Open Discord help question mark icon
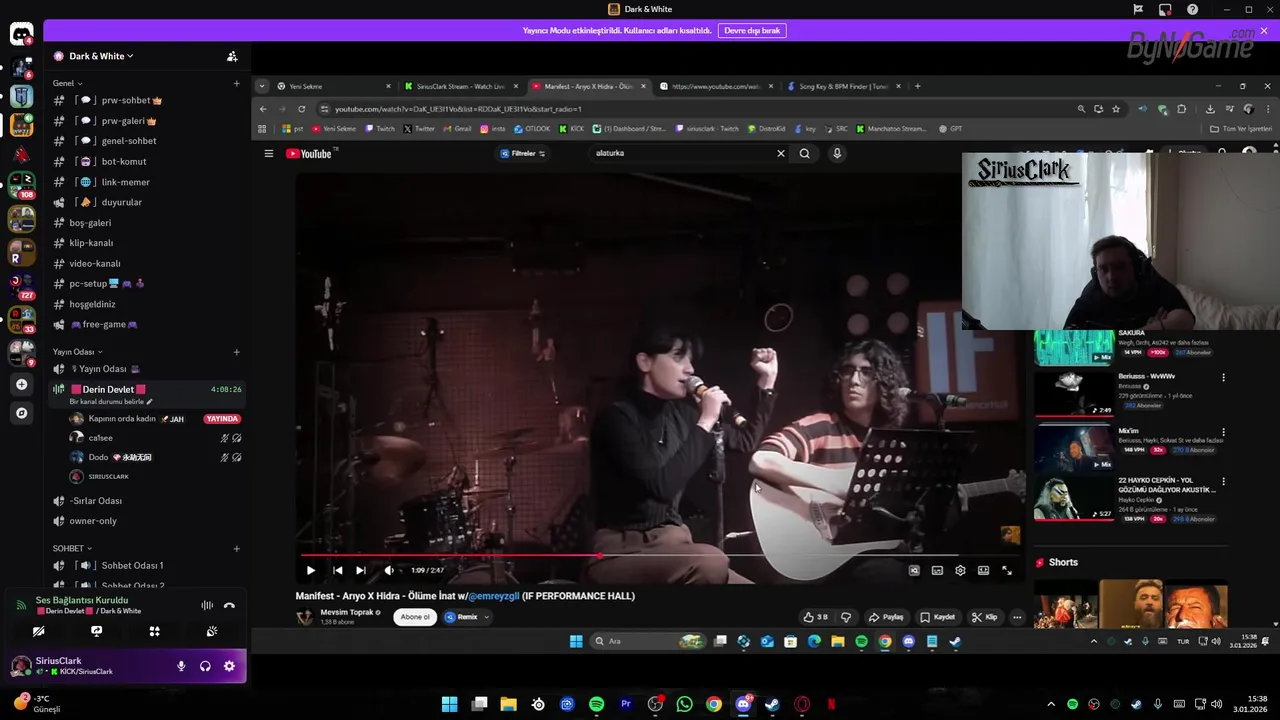1280x720 pixels. (x=1192, y=9)
